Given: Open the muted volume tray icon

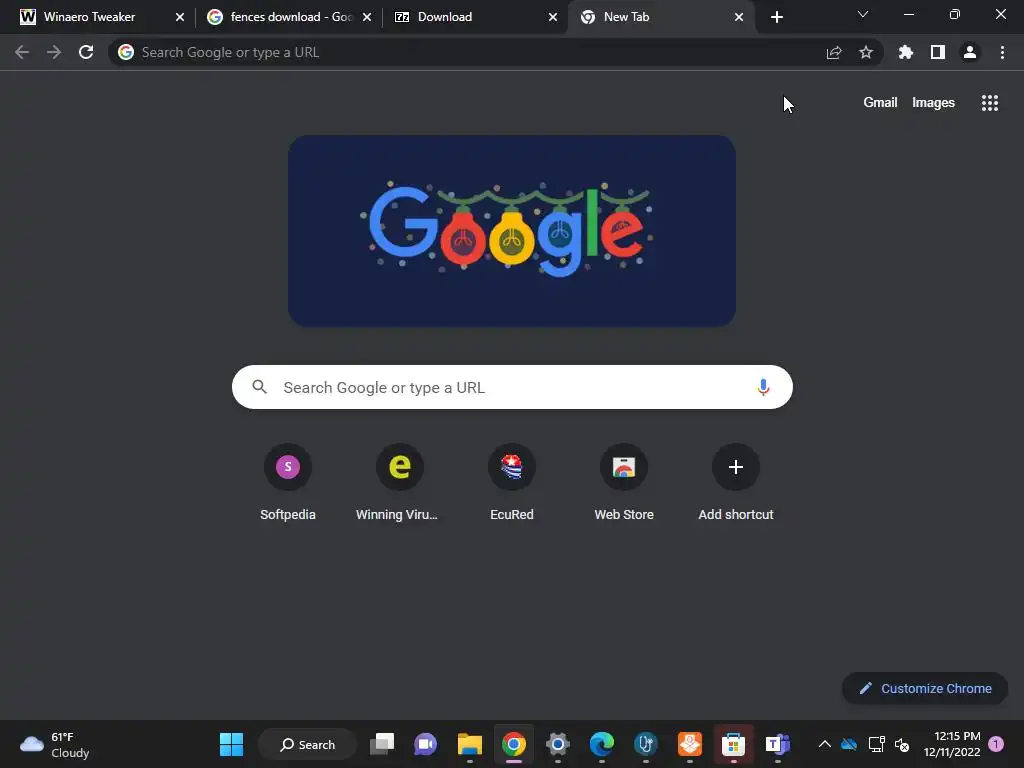Looking at the screenshot, I should (x=902, y=744).
